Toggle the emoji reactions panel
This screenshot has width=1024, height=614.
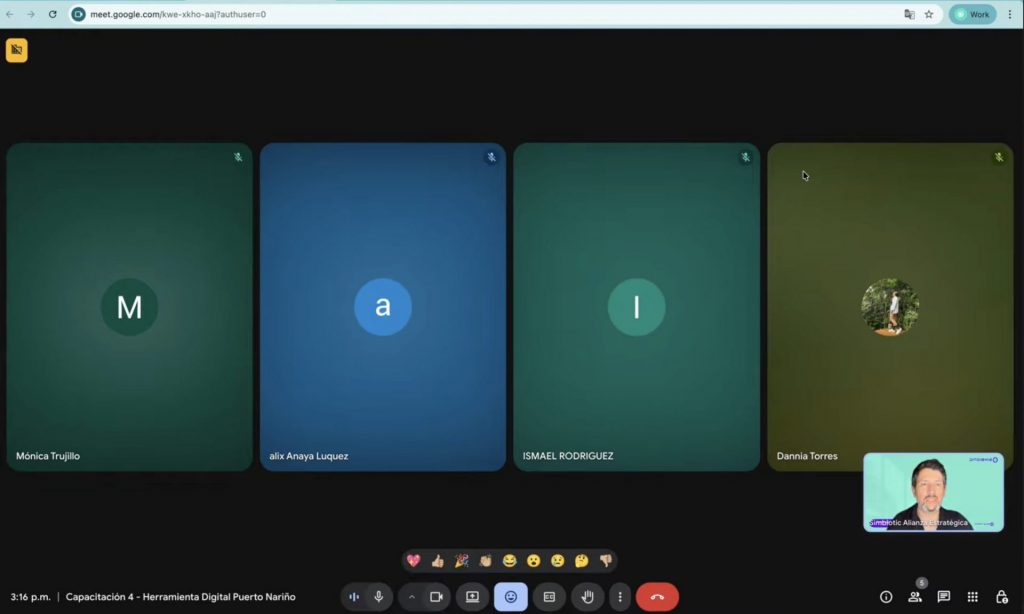click(x=511, y=597)
